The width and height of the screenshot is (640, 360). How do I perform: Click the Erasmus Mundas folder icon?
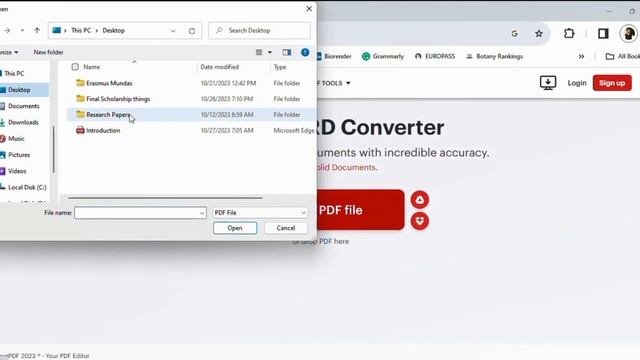pos(80,83)
